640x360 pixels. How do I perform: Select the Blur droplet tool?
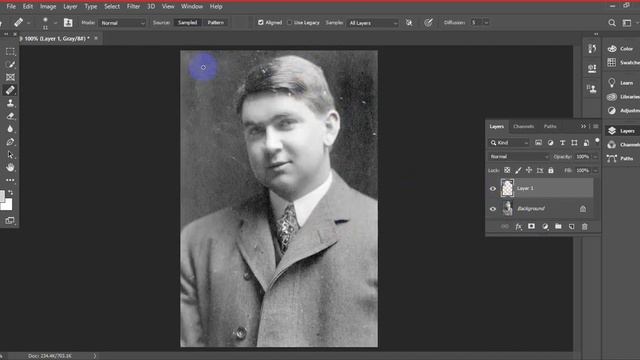10,129
